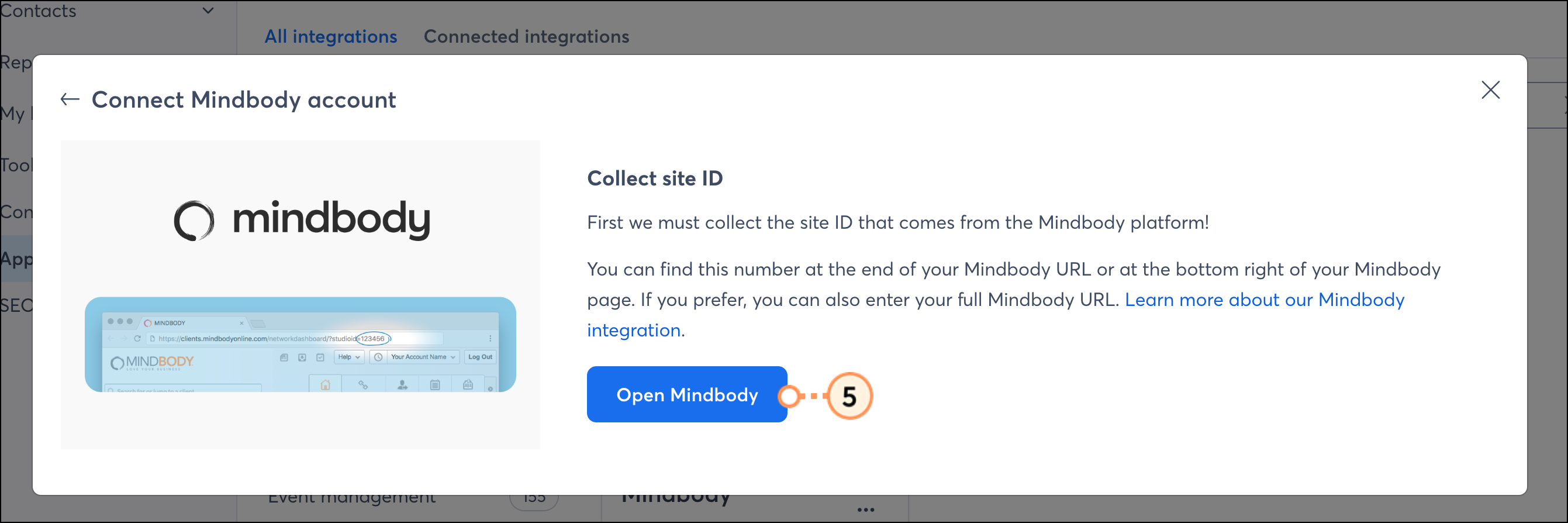1568x523 pixels.
Task: Expand the Contacts chevron in sidebar
Action: 208,11
